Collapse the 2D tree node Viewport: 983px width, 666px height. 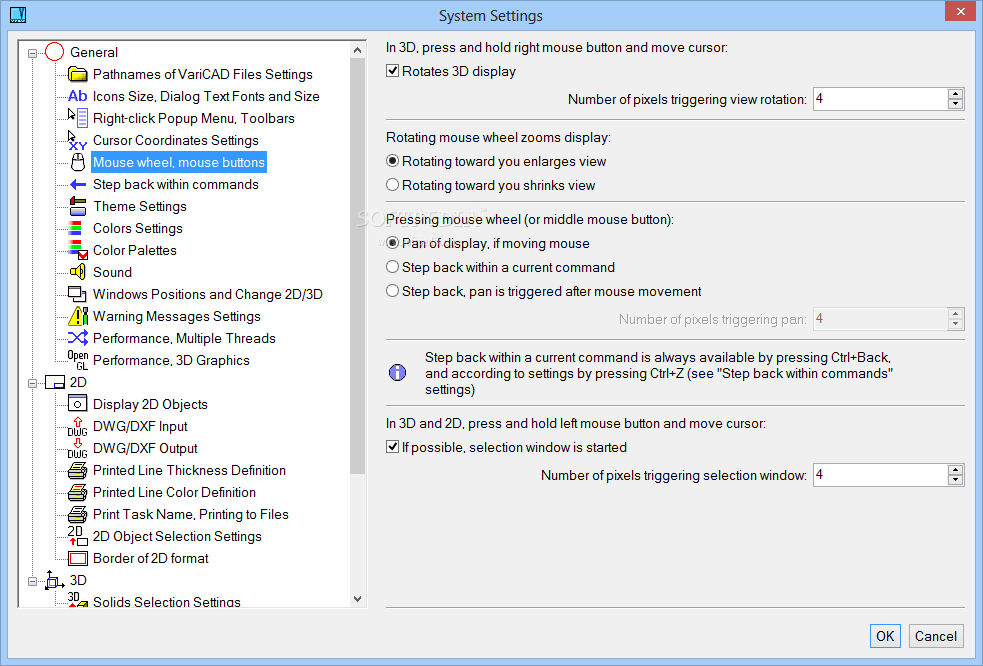coord(33,383)
